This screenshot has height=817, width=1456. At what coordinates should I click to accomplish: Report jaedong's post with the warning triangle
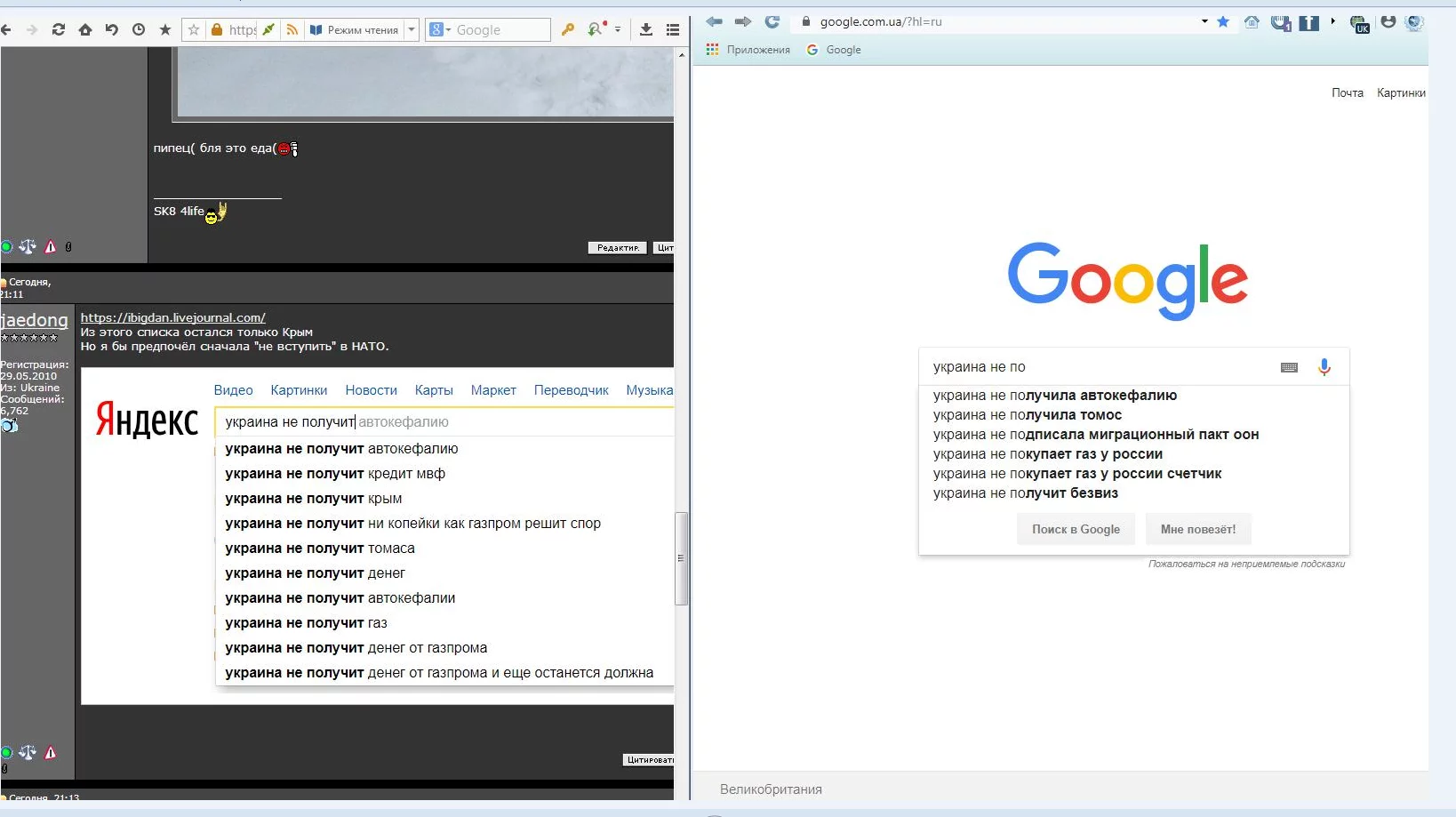tap(51, 752)
